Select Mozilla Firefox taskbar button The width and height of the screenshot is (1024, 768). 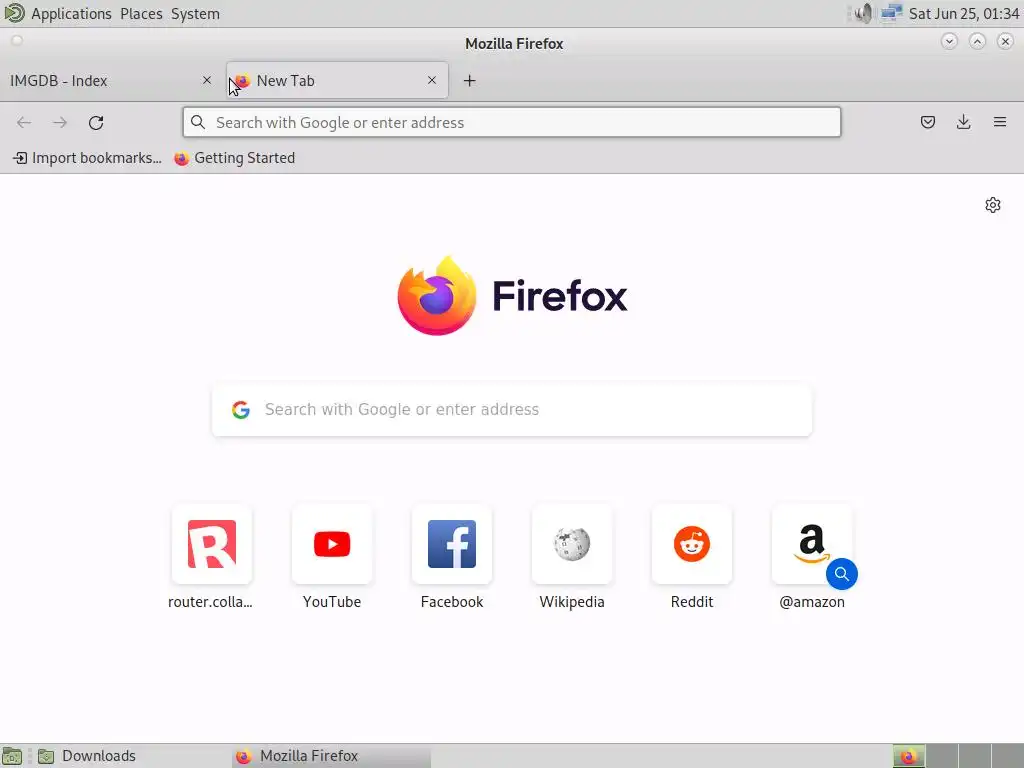[x=331, y=756]
